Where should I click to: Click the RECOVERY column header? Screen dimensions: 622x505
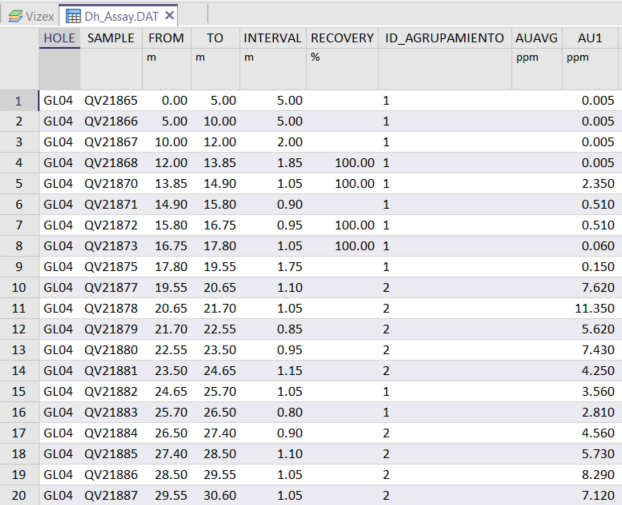341,38
